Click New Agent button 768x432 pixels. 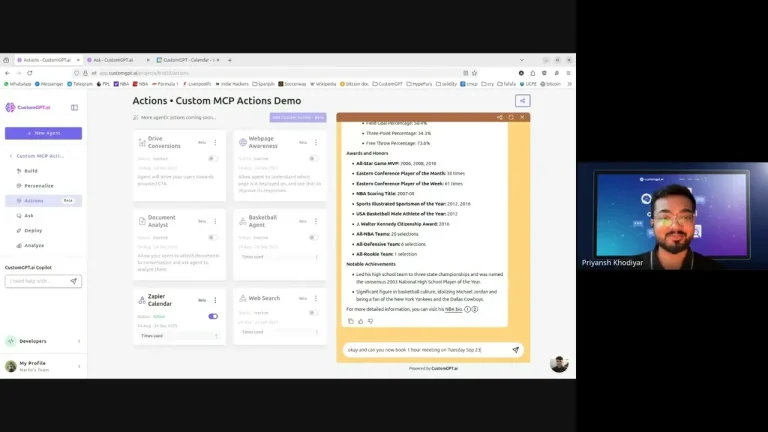click(44, 133)
